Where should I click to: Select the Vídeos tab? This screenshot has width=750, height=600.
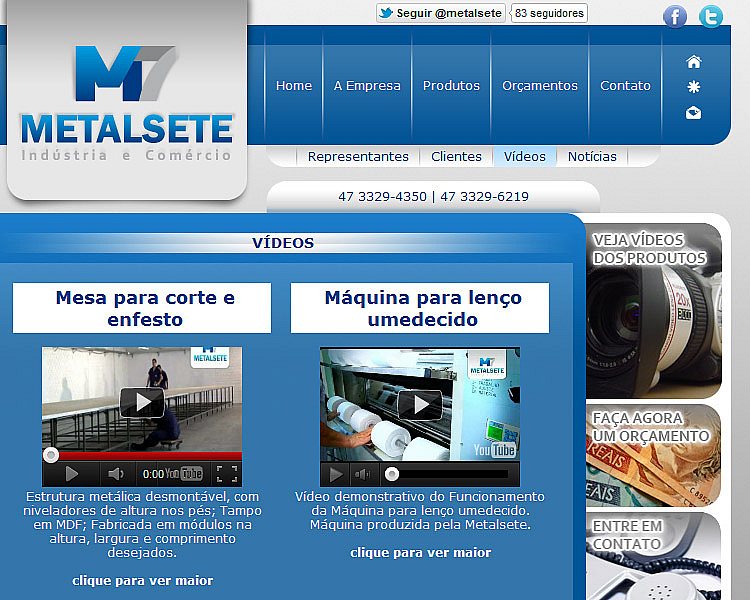click(525, 156)
